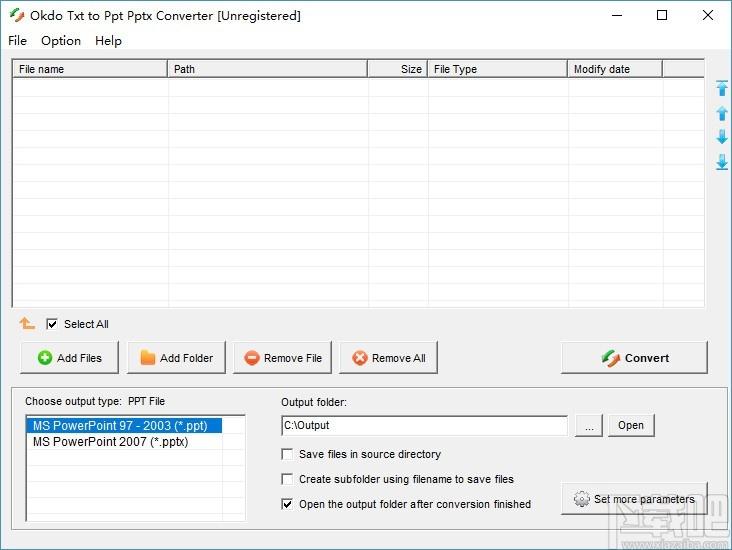Browse output folder with the ... button
Screen dimensions: 732x550
tap(589, 425)
